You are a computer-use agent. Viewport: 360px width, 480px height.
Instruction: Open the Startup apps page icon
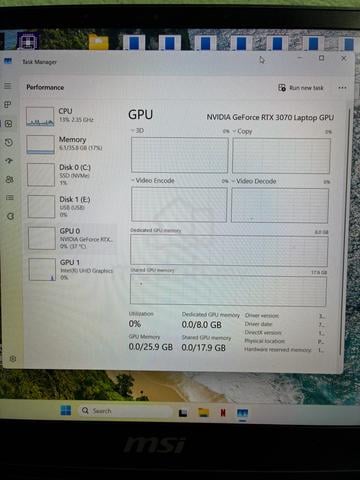[9, 161]
